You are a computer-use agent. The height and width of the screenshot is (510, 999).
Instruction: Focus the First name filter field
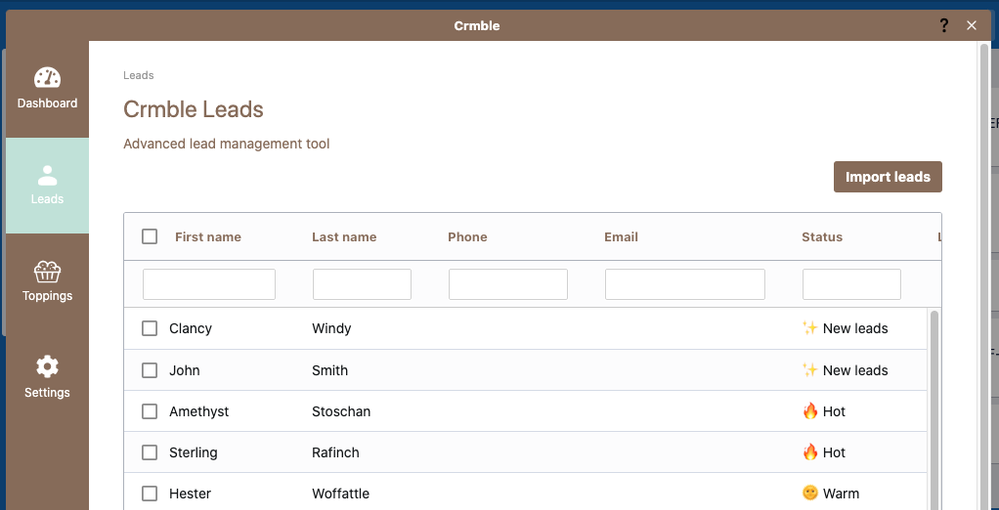[x=209, y=284]
